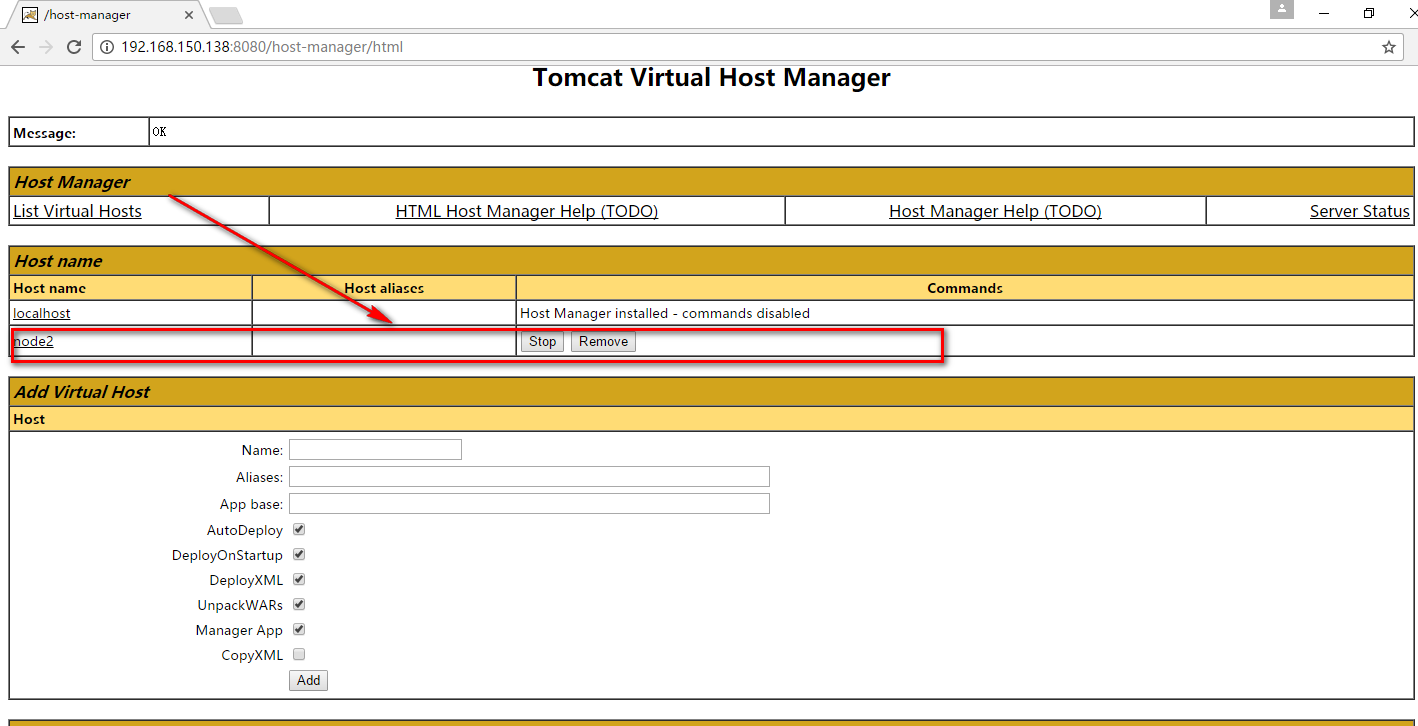Uncheck the Manager App checkbox
This screenshot has height=726, width=1418.
point(299,629)
